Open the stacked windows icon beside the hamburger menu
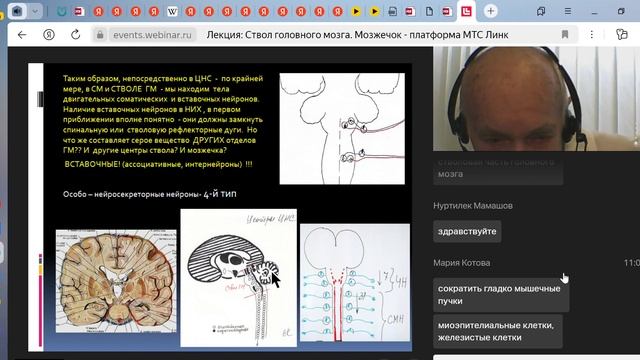Viewport: 640px width, 360px height. 541,11
